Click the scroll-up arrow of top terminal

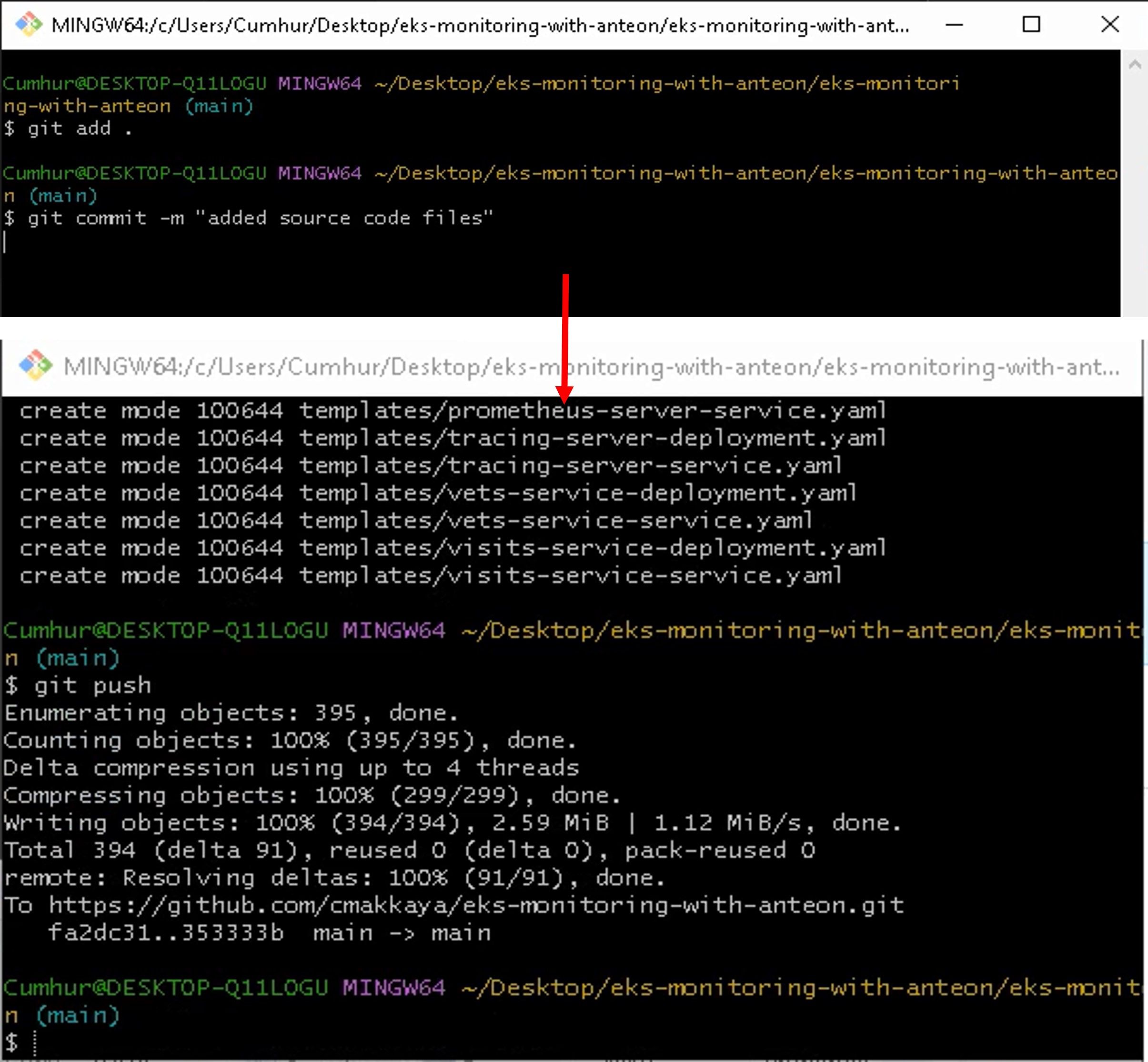tap(1134, 64)
